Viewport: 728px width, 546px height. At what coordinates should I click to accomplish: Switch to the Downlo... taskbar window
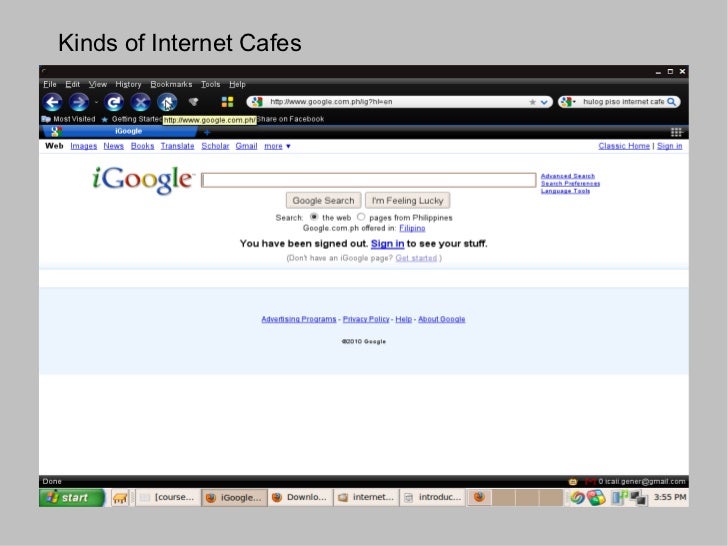click(x=300, y=497)
